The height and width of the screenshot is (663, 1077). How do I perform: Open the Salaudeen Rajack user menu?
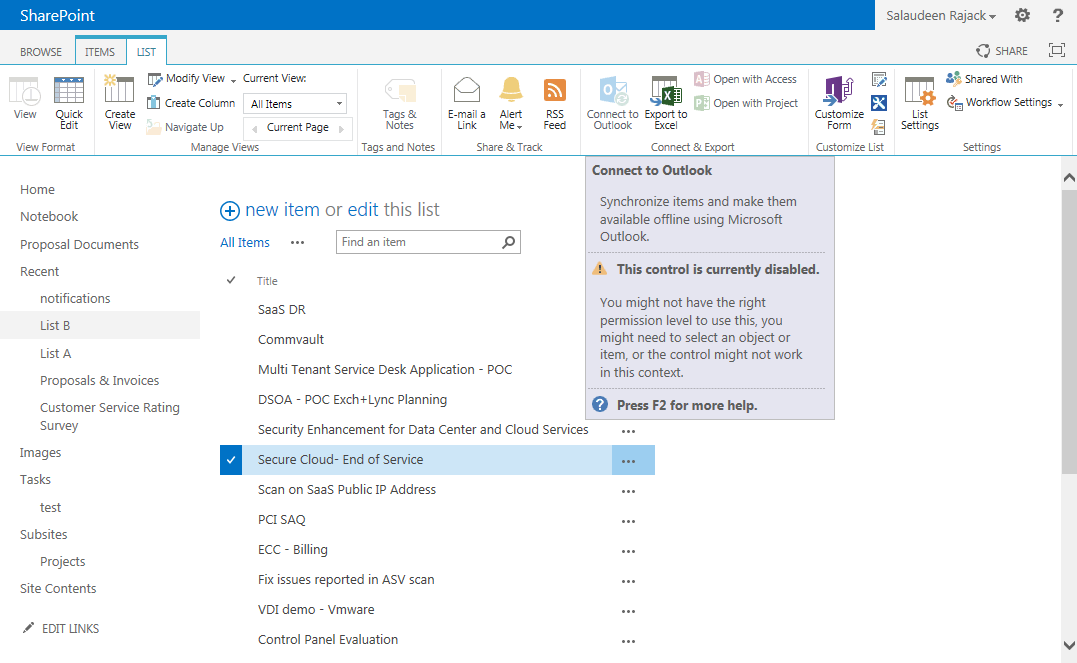tap(940, 15)
